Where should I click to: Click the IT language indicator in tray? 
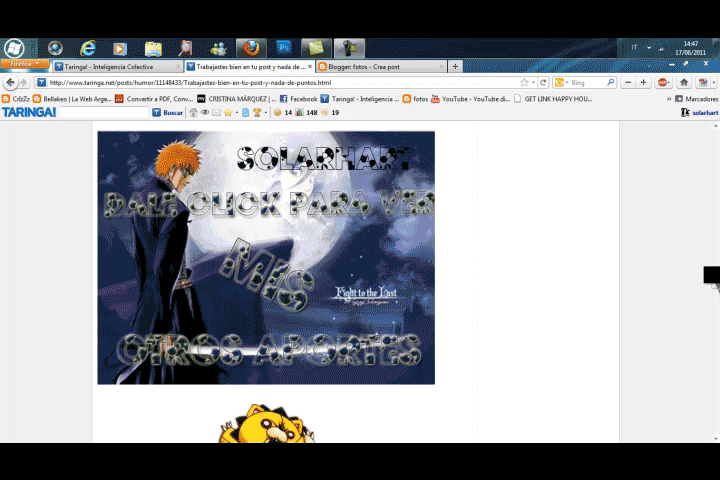pyautogui.click(x=634, y=47)
